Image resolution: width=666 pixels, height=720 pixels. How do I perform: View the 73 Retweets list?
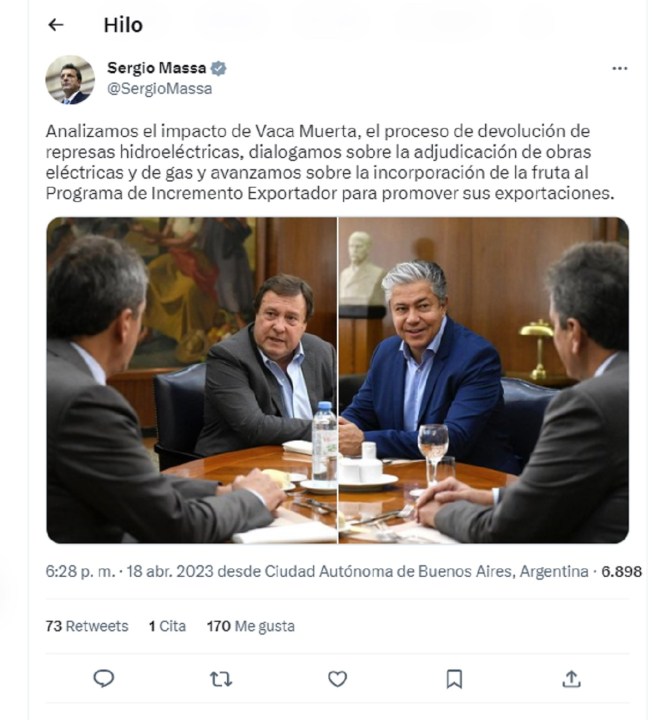pos(87,626)
